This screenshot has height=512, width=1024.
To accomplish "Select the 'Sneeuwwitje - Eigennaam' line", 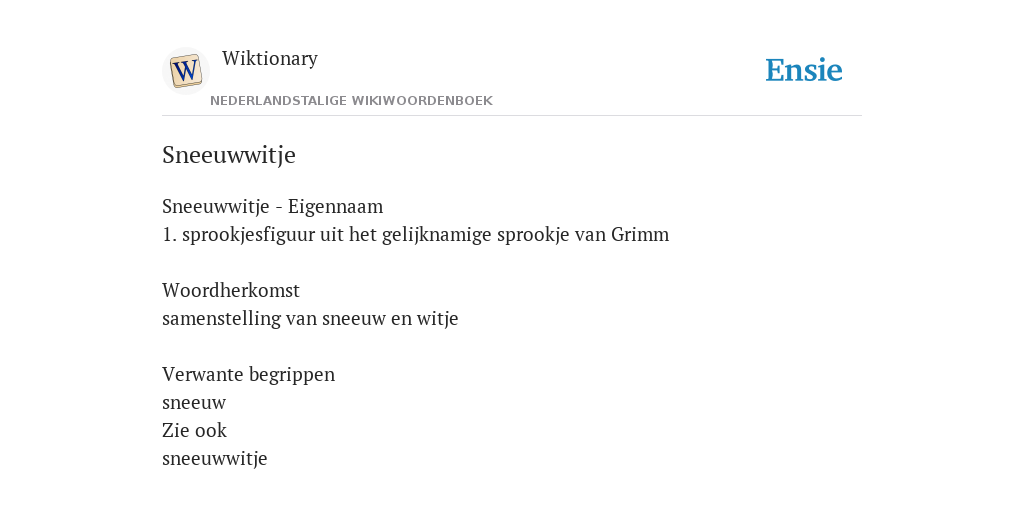I will tap(272, 206).
